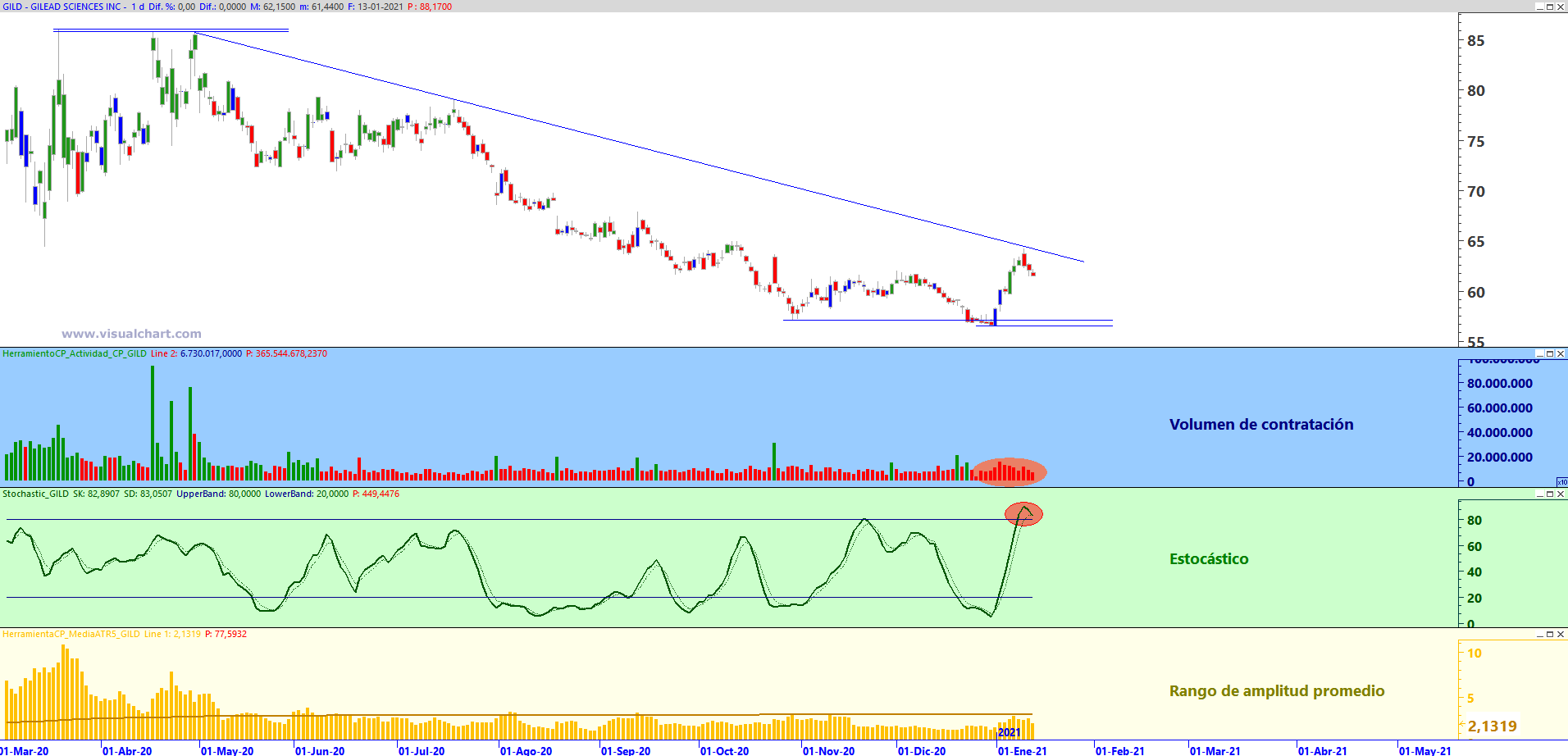Minimize the Stochastic_GILD indicator panel

pos(1539,494)
